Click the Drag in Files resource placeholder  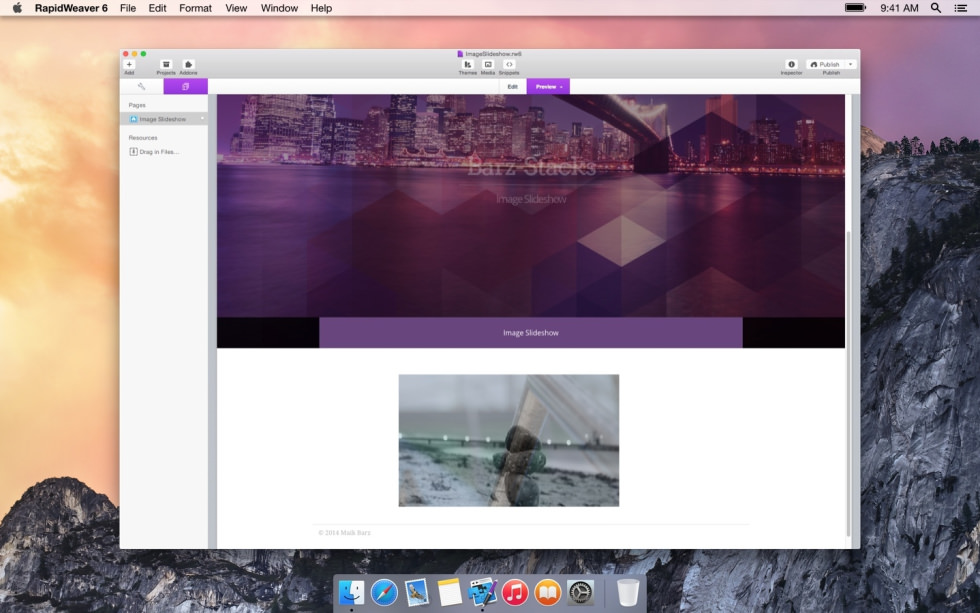pyautogui.click(x=154, y=152)
